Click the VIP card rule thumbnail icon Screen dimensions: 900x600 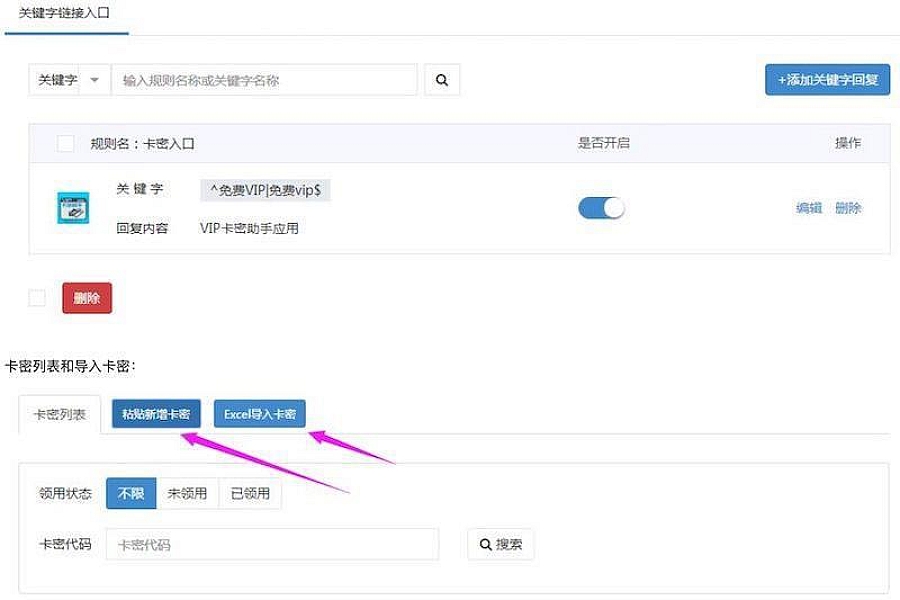coord(73,208)
